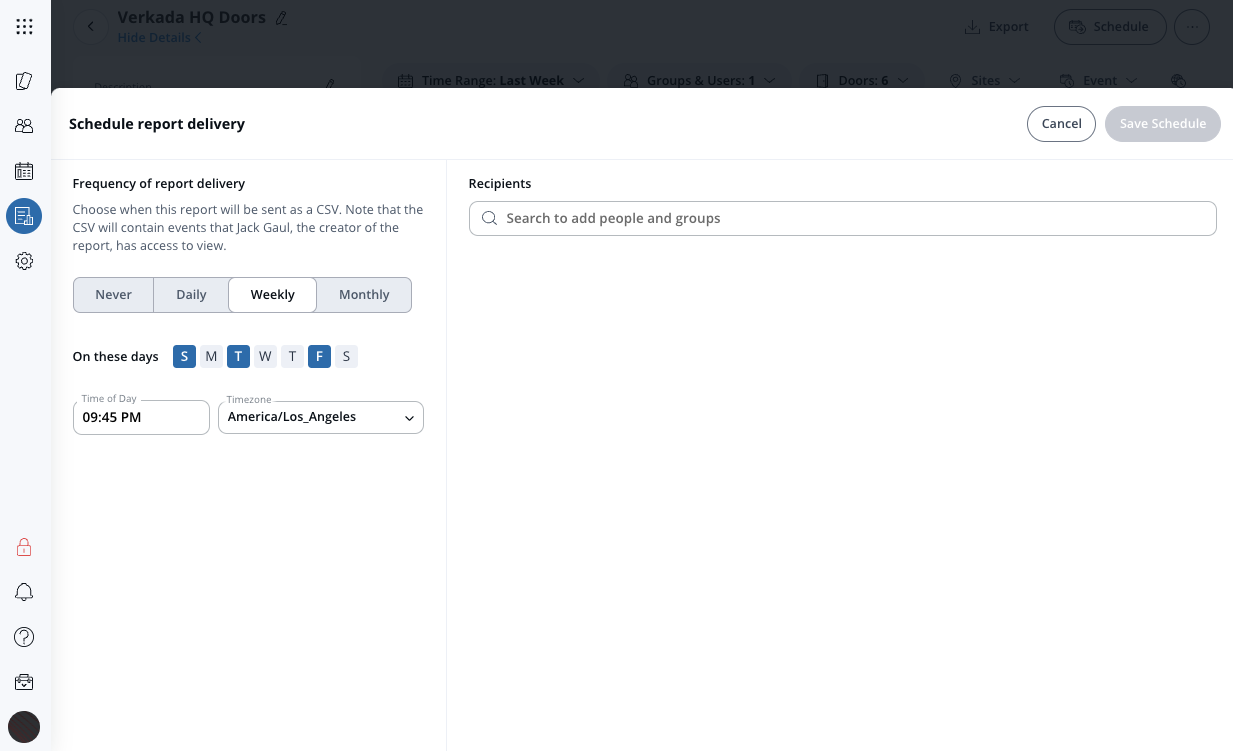The width and height of the screenshot is (1233, 751).
Task: Click the Cancel button
Action: (1061, 124)
